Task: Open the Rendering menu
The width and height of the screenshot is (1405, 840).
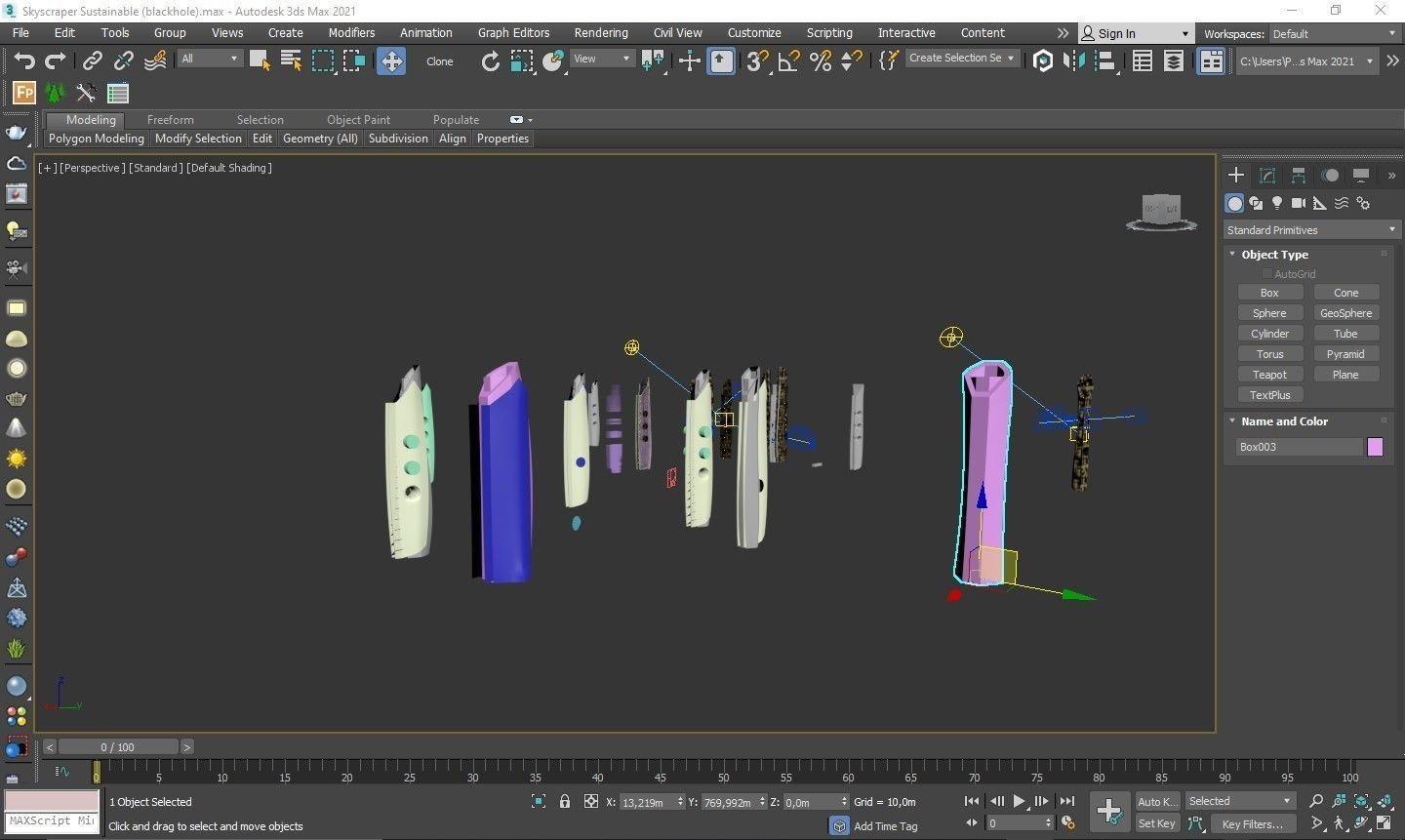Action: coord(600,33)
